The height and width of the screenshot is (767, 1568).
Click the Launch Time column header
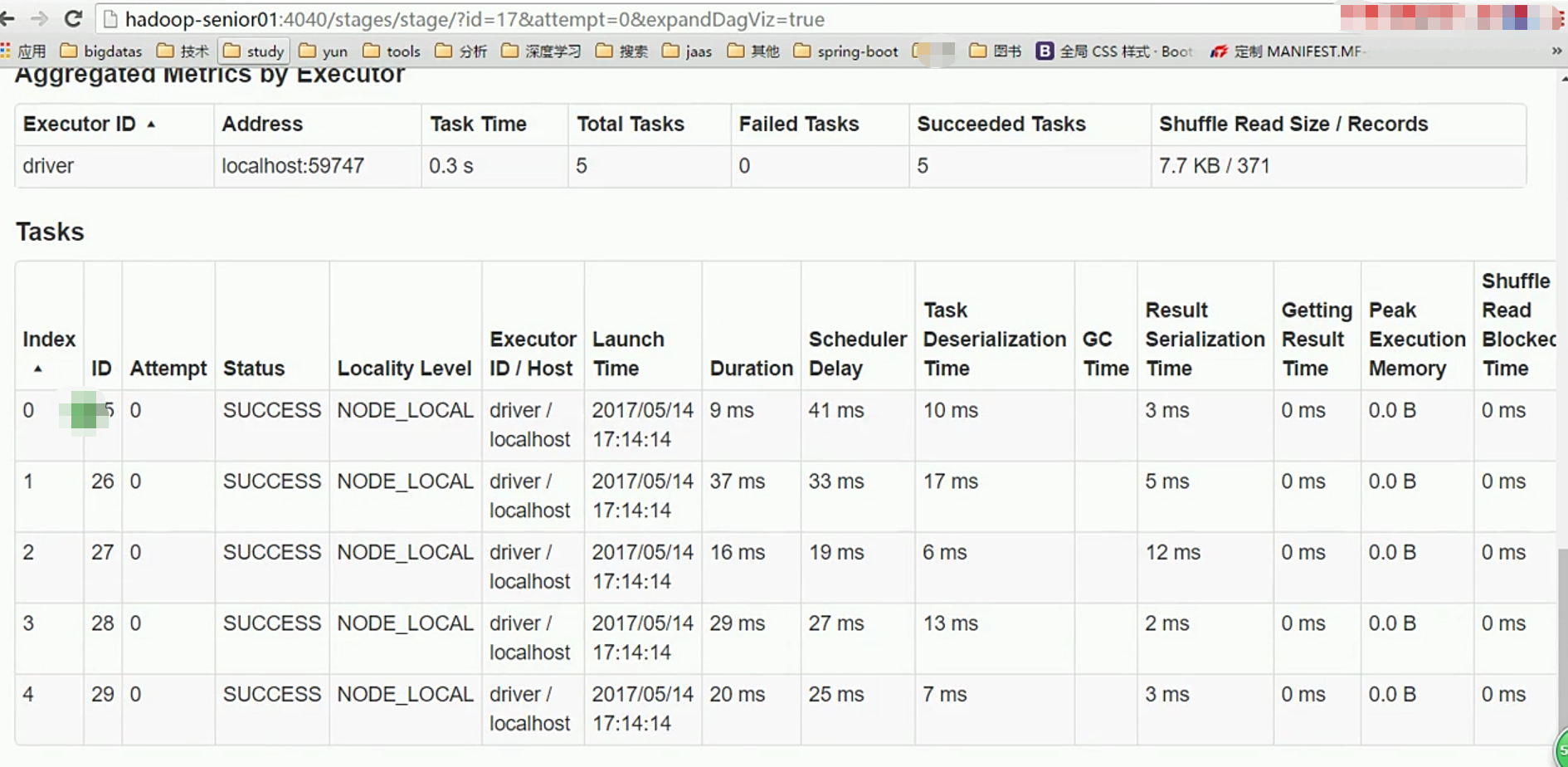coord(628,353)
